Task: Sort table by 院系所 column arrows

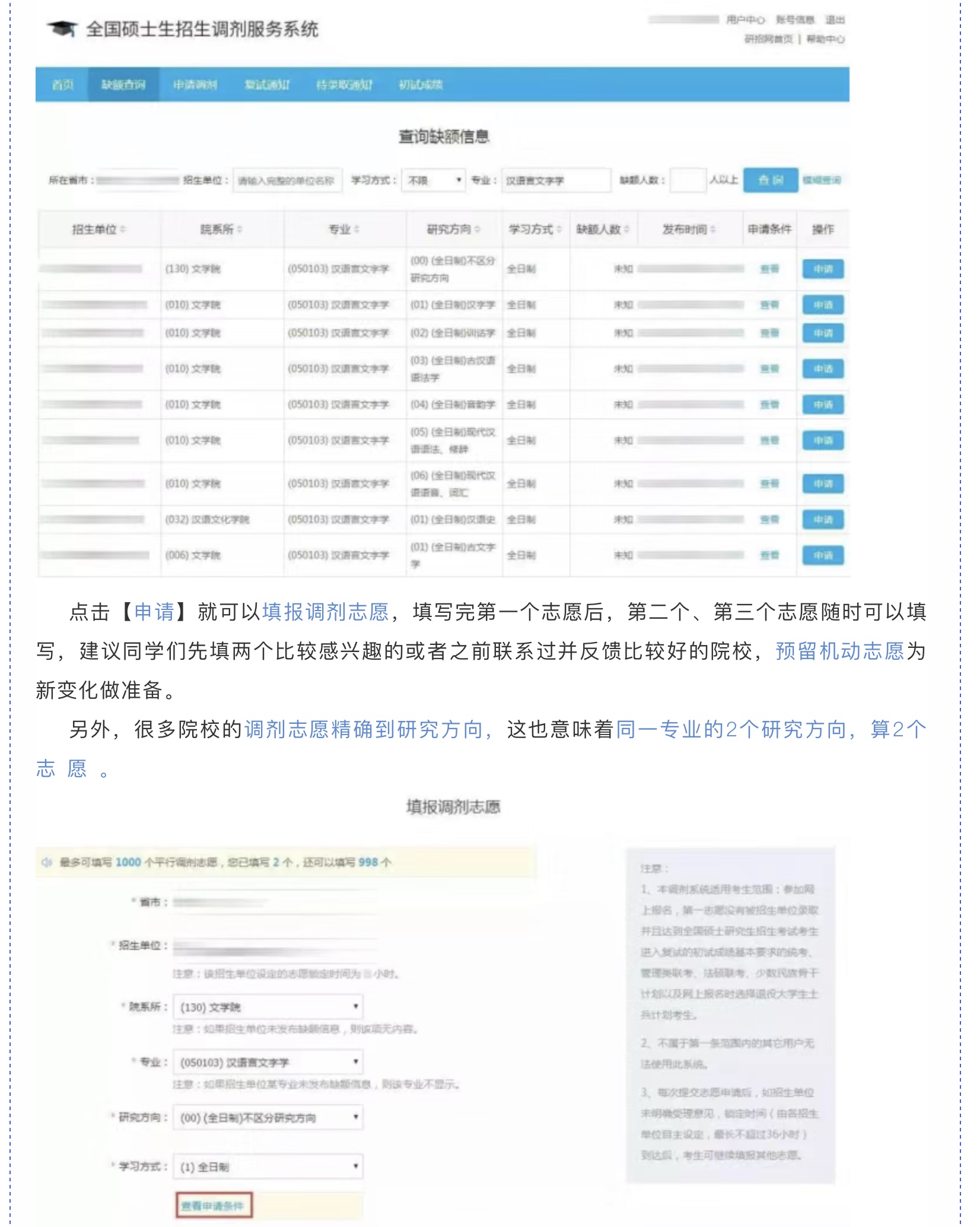Action: [240, 229]
